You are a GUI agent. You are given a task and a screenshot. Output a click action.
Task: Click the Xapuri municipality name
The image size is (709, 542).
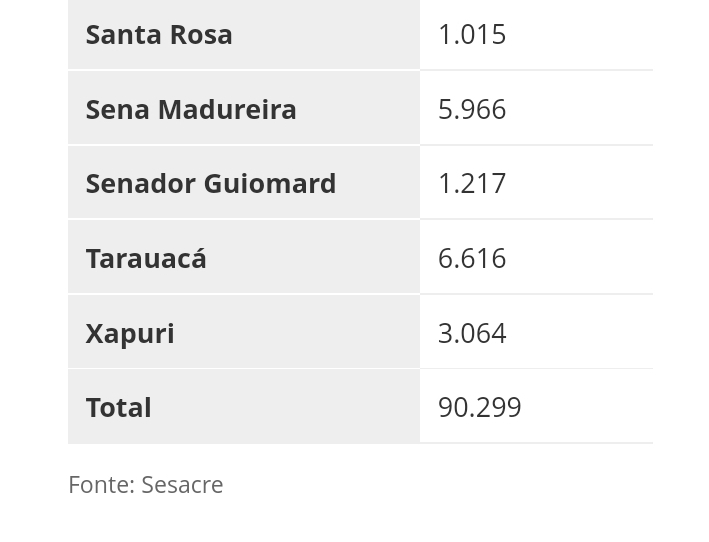tap(130, 333)
